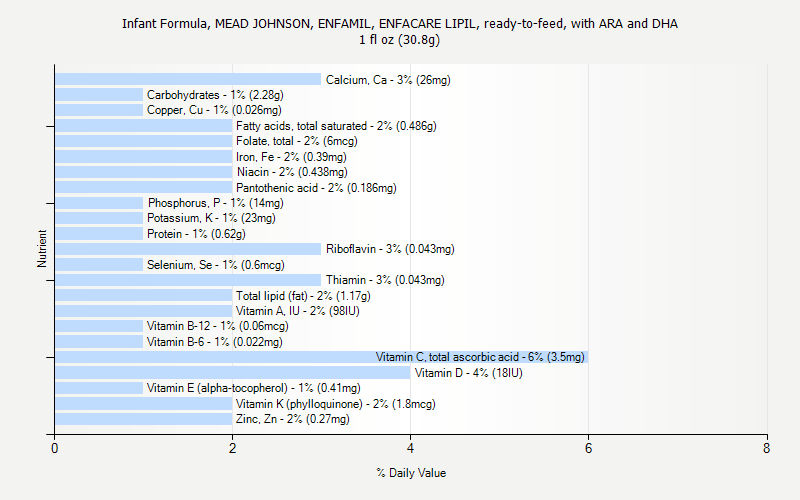Select the serving size subtitle '1 fl oz (30.8g)'

click(x=399, y=40)
